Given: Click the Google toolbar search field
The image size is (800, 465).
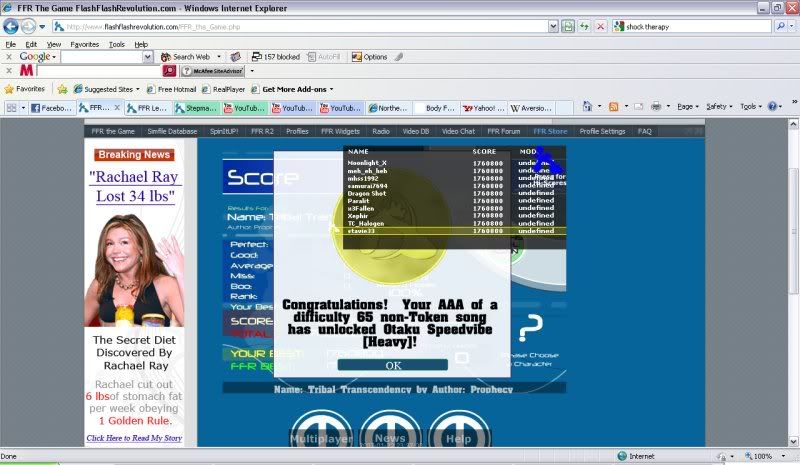Looking at the screenshot, I should coord(105,57).
